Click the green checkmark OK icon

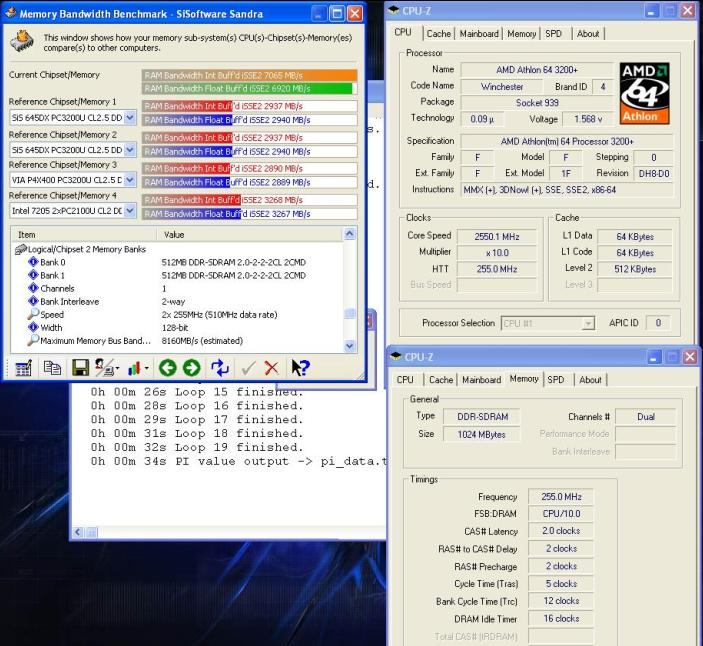point(248,369)
